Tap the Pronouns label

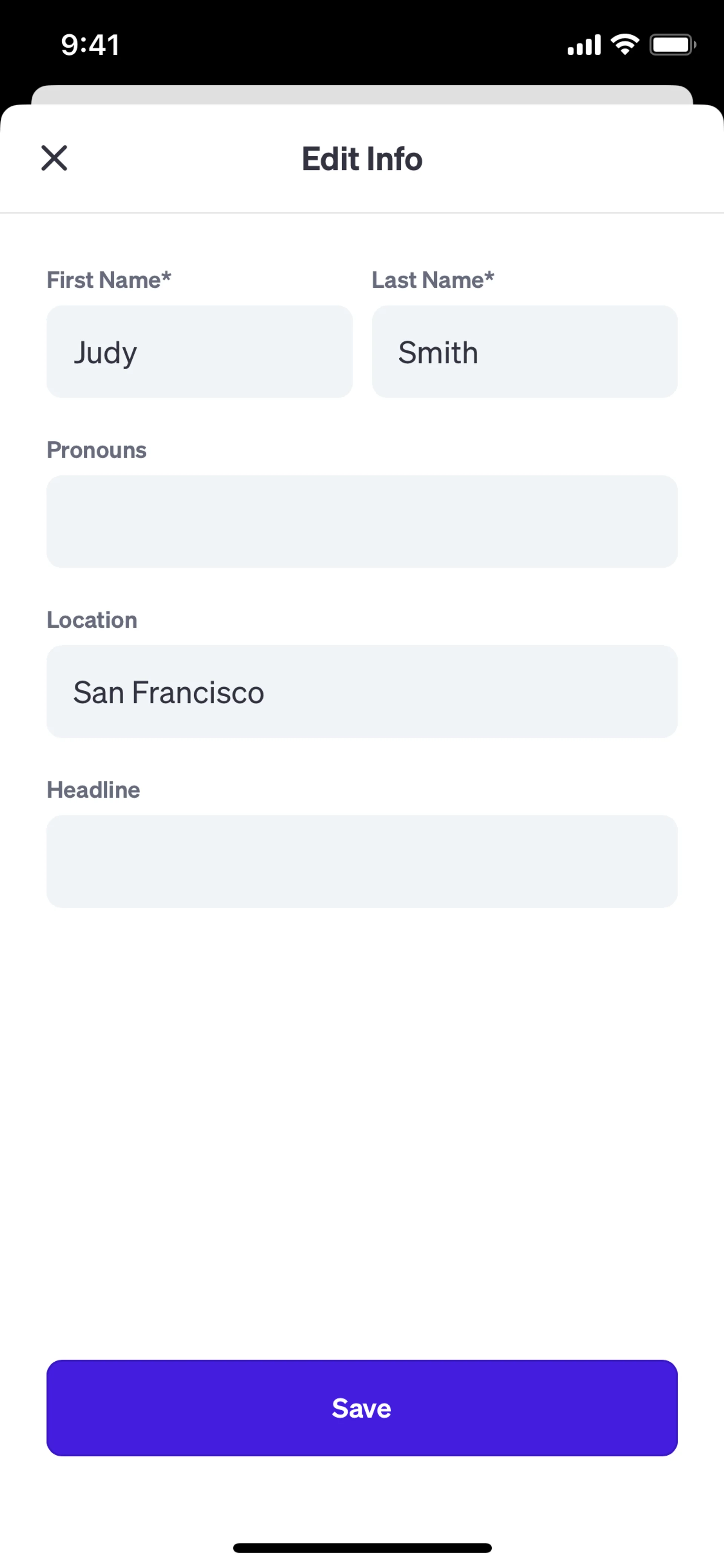pos(97,450)
